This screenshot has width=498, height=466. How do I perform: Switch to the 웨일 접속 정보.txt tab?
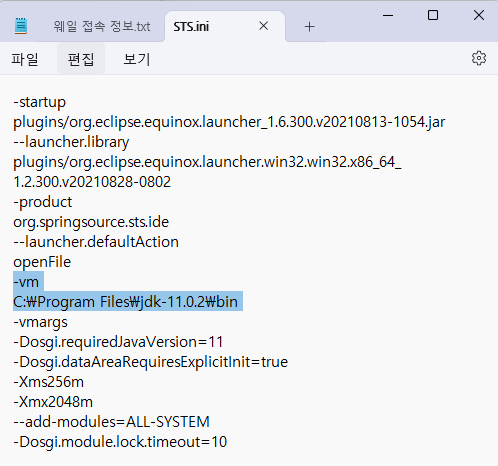click(102, 26)
